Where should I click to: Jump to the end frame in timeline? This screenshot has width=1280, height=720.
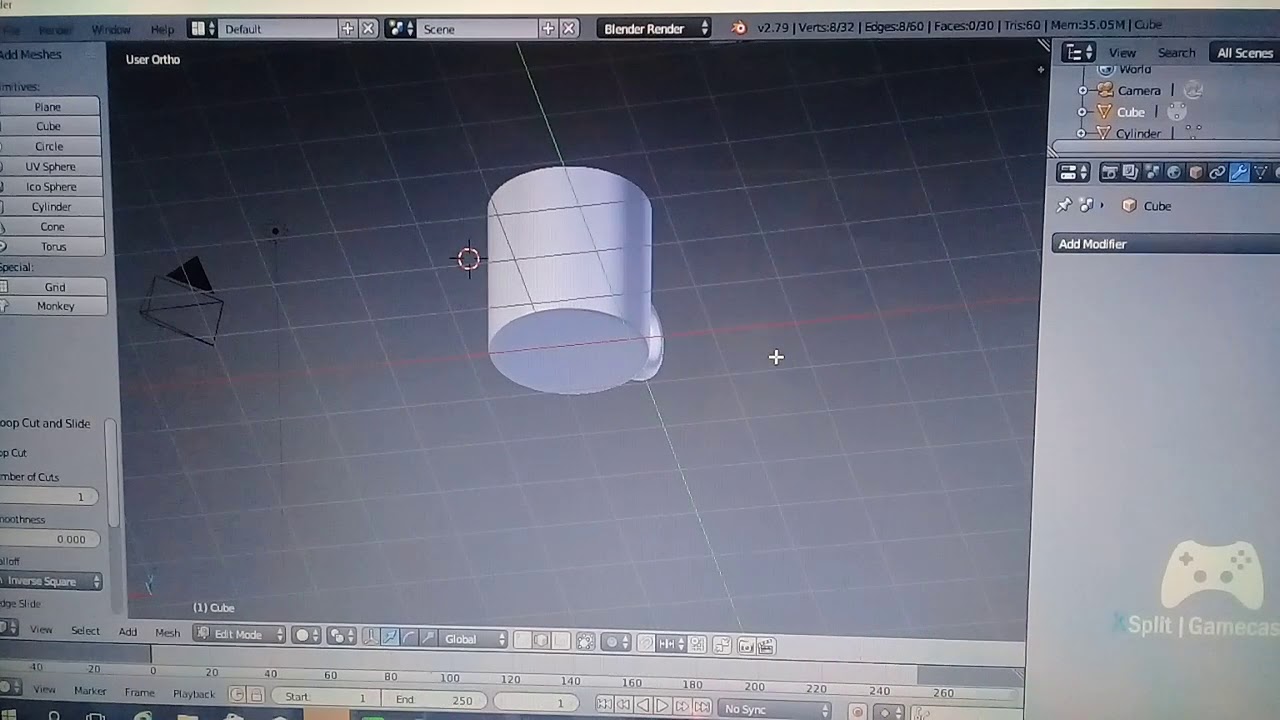pos(702,705)
